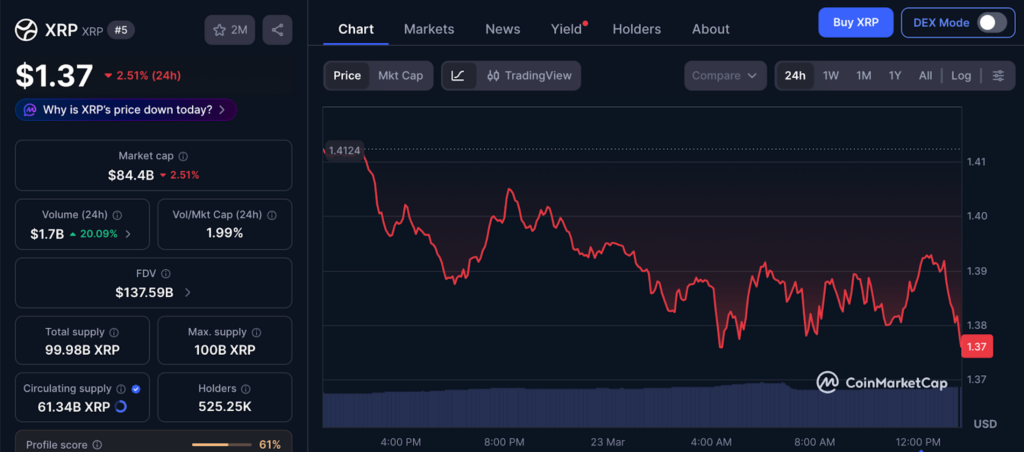Expand the Volume (24h) details chevron

[128, 234]
